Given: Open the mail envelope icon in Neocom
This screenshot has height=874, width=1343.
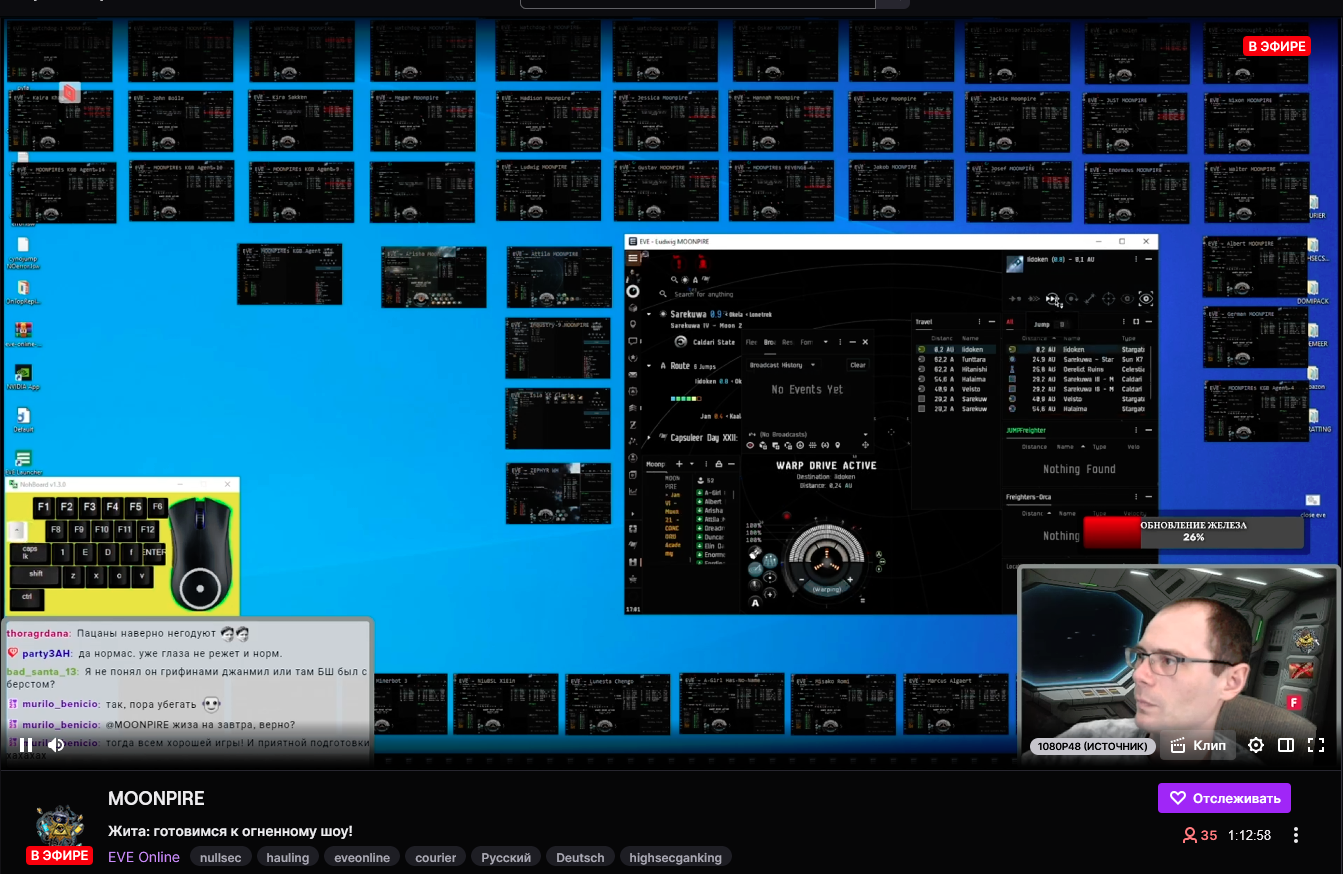Looking at the screenshot, I should (633, 375).
